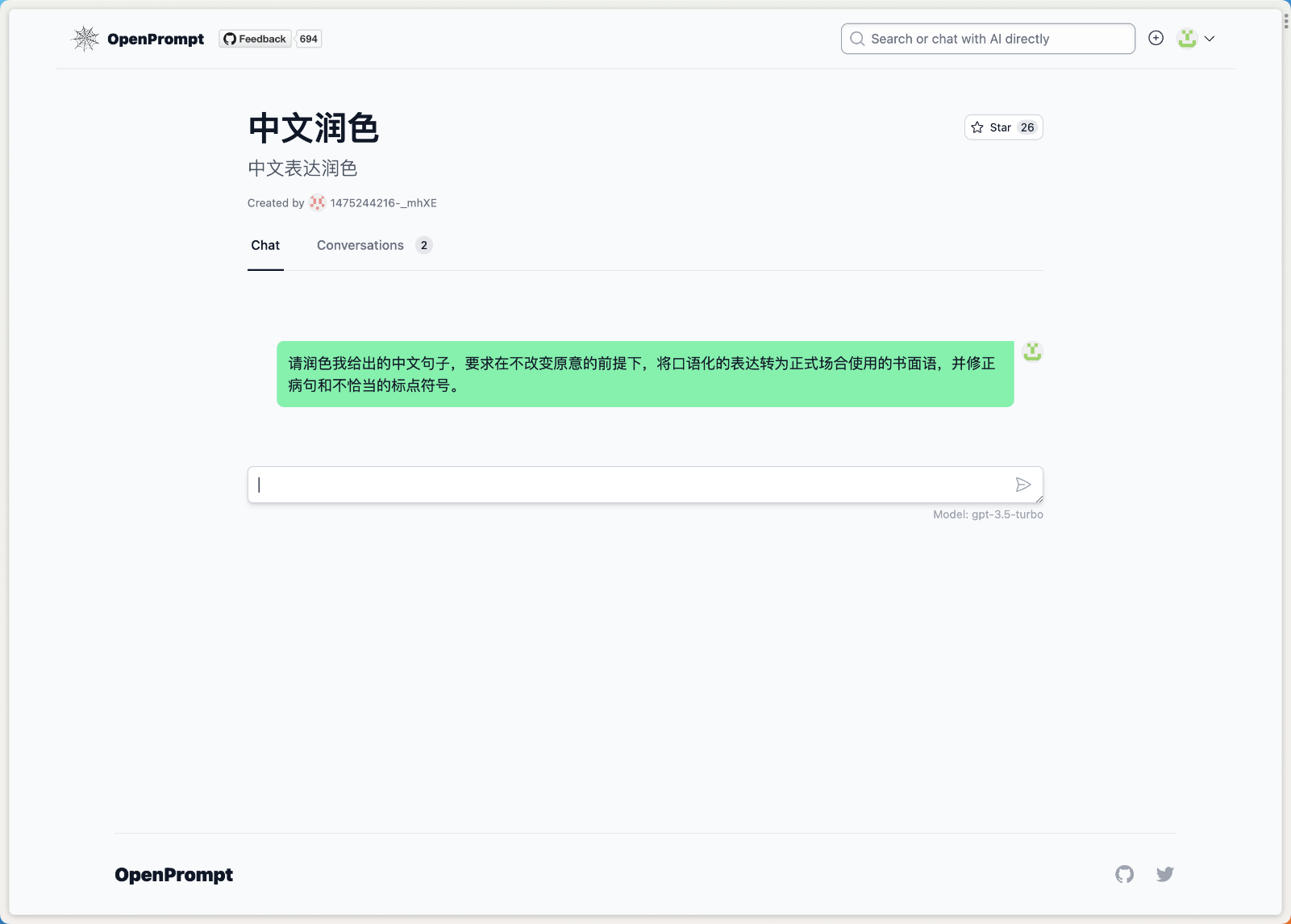Viewport: 1291px width, 924px height.
Task: Open the Feedback link
Action: pyautogui.click(x=255, y=38)
